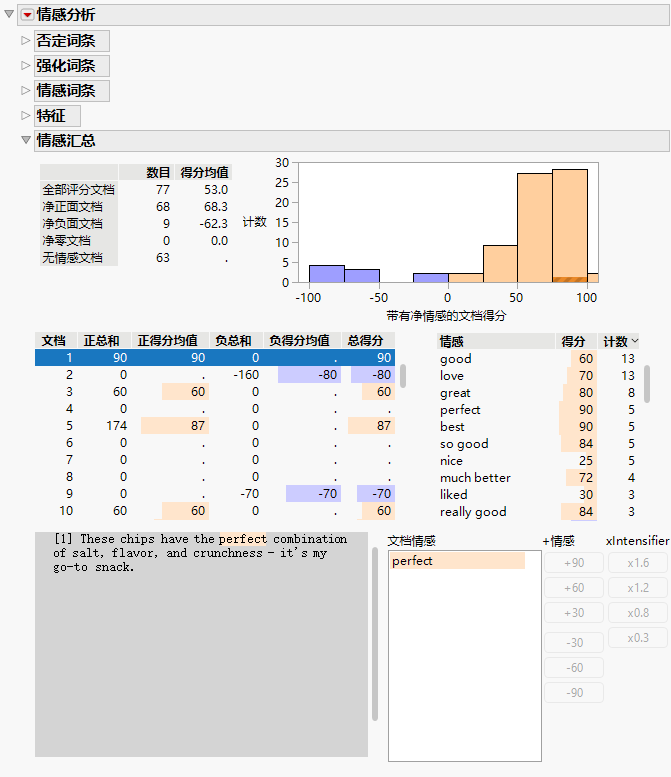Select document row 1 in the table
This screenshot has height=777, width=671.
215,358
